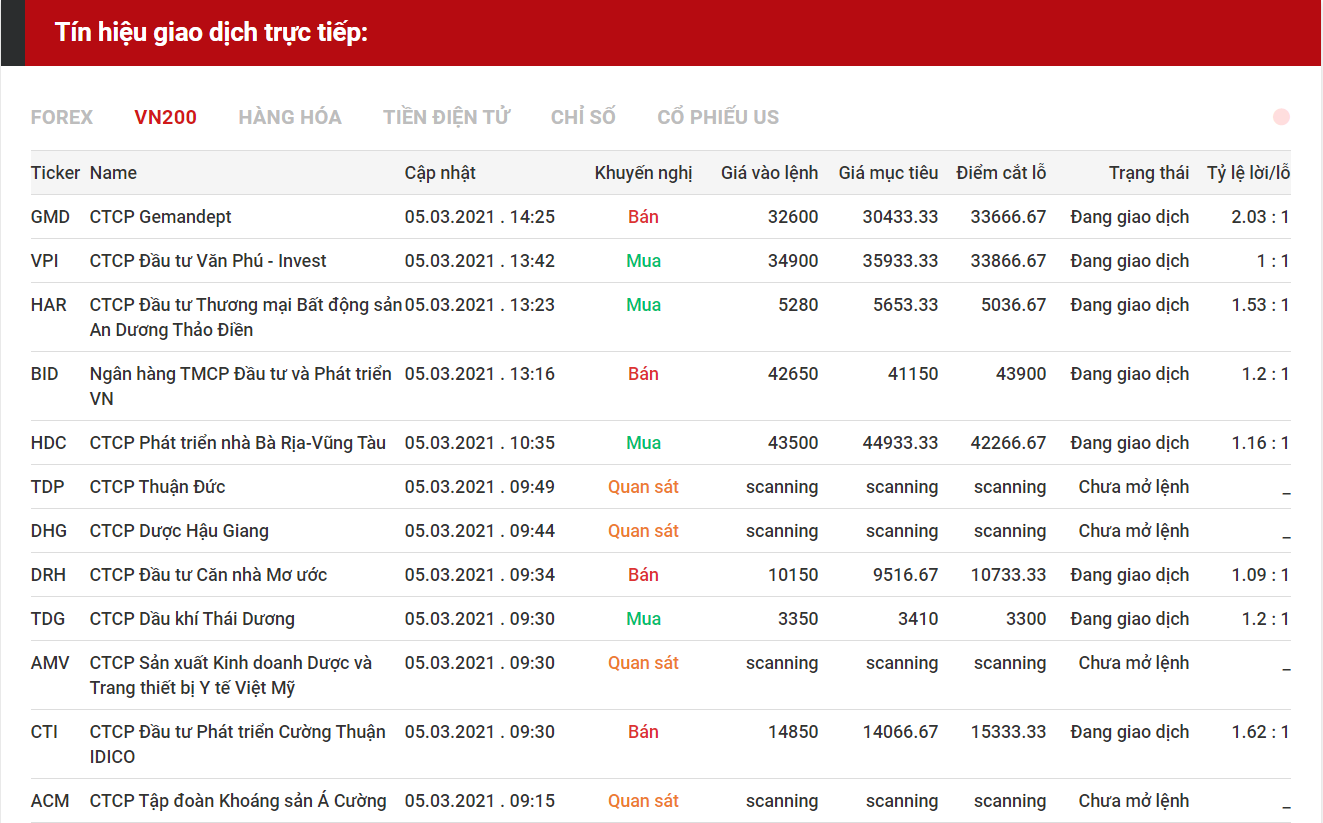Click entry price 14850
The height and width of the screenshot is (823, 1323).
(x=793, y=732)
